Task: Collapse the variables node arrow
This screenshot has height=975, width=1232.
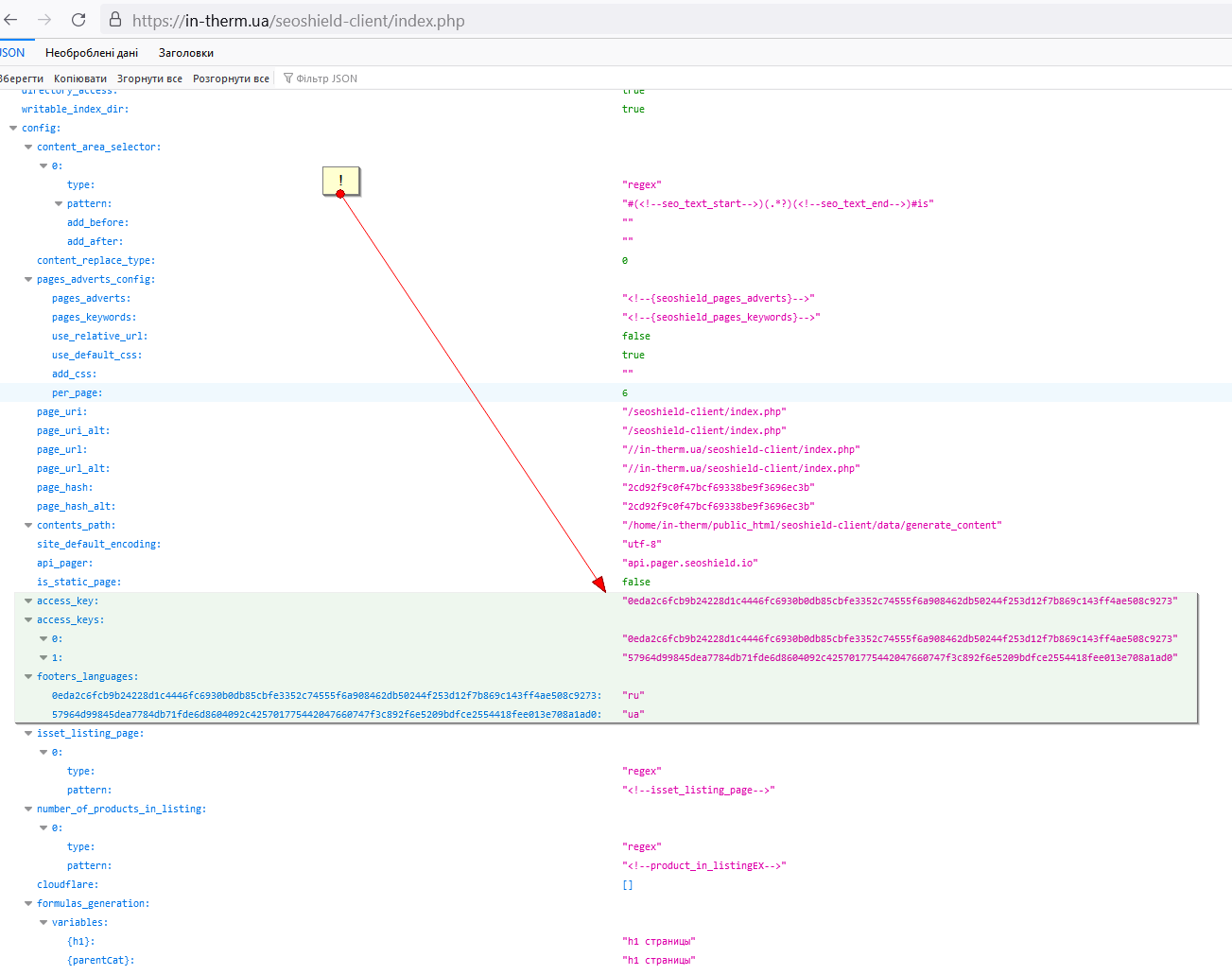Action: [x=43, y=923]
